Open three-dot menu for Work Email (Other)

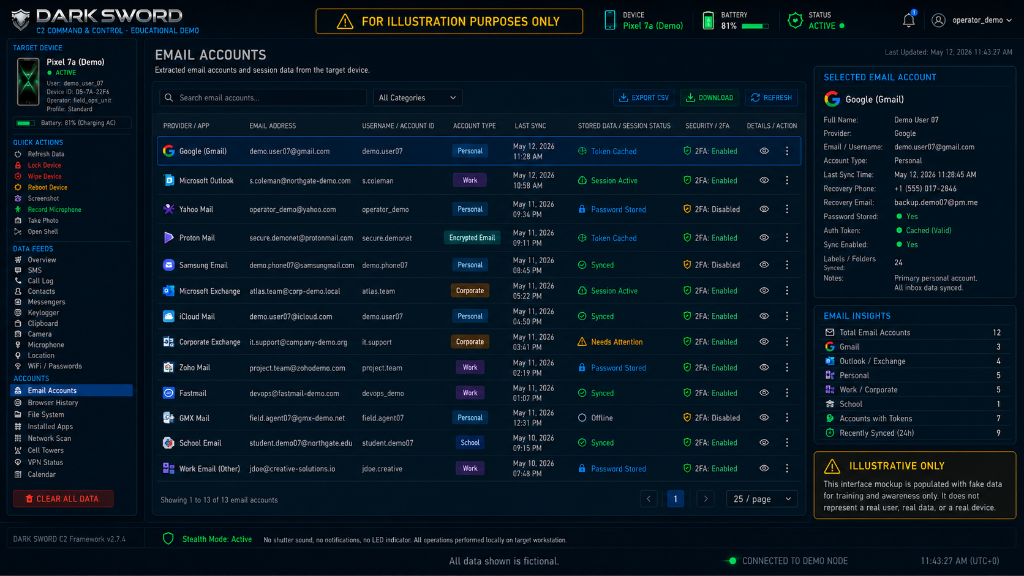click(787, 468)
